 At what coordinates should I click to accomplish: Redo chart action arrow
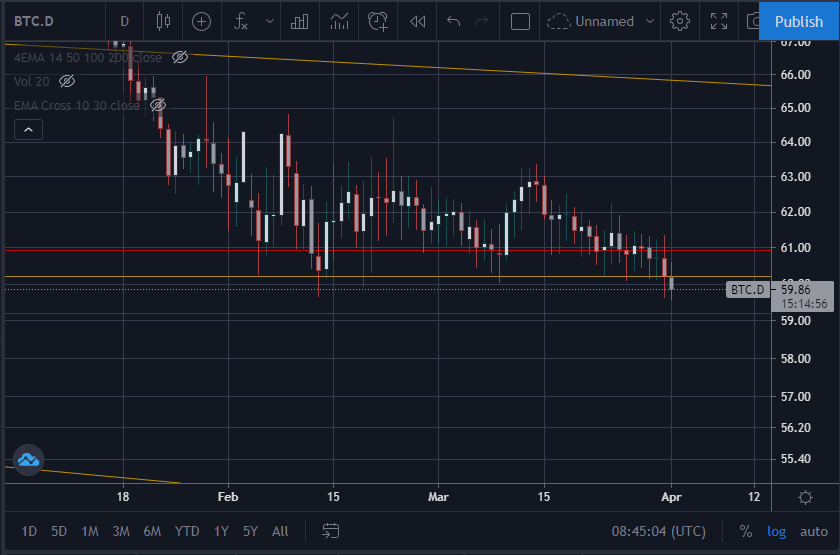(482, 21)
